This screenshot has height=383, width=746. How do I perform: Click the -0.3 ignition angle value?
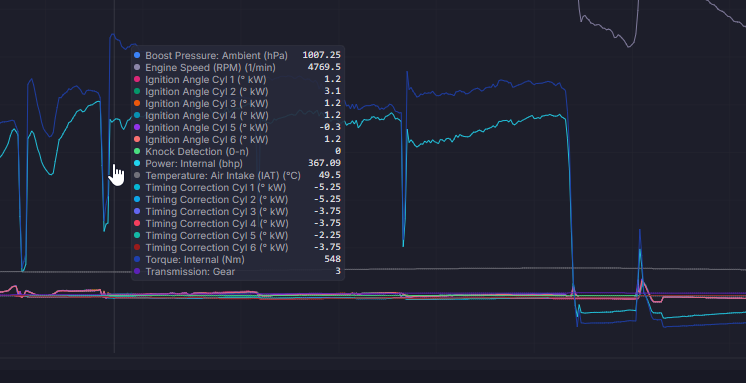point(331,127)
